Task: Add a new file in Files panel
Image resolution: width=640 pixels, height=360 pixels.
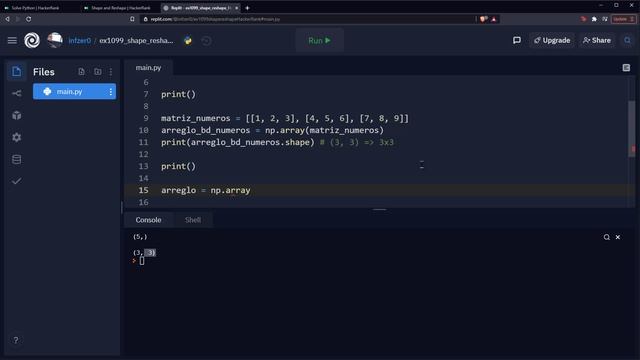Action: [82, 72]
